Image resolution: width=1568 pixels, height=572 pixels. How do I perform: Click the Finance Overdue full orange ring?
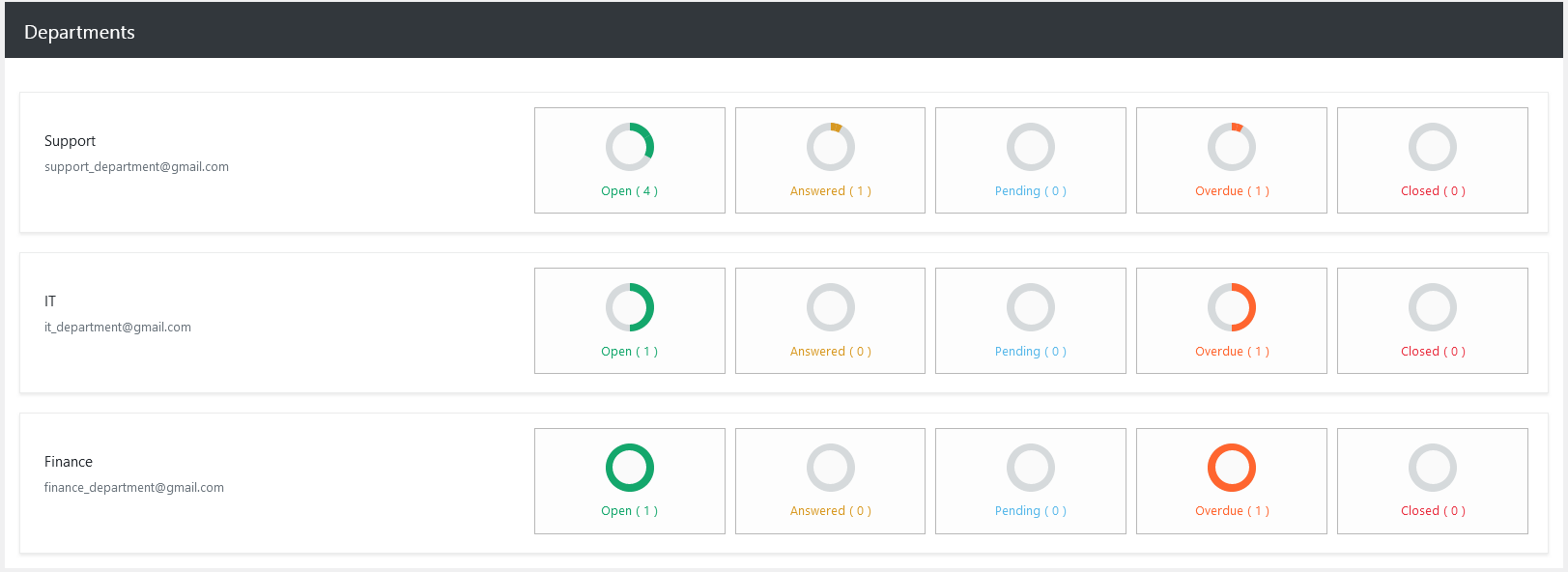(1231, 468)
